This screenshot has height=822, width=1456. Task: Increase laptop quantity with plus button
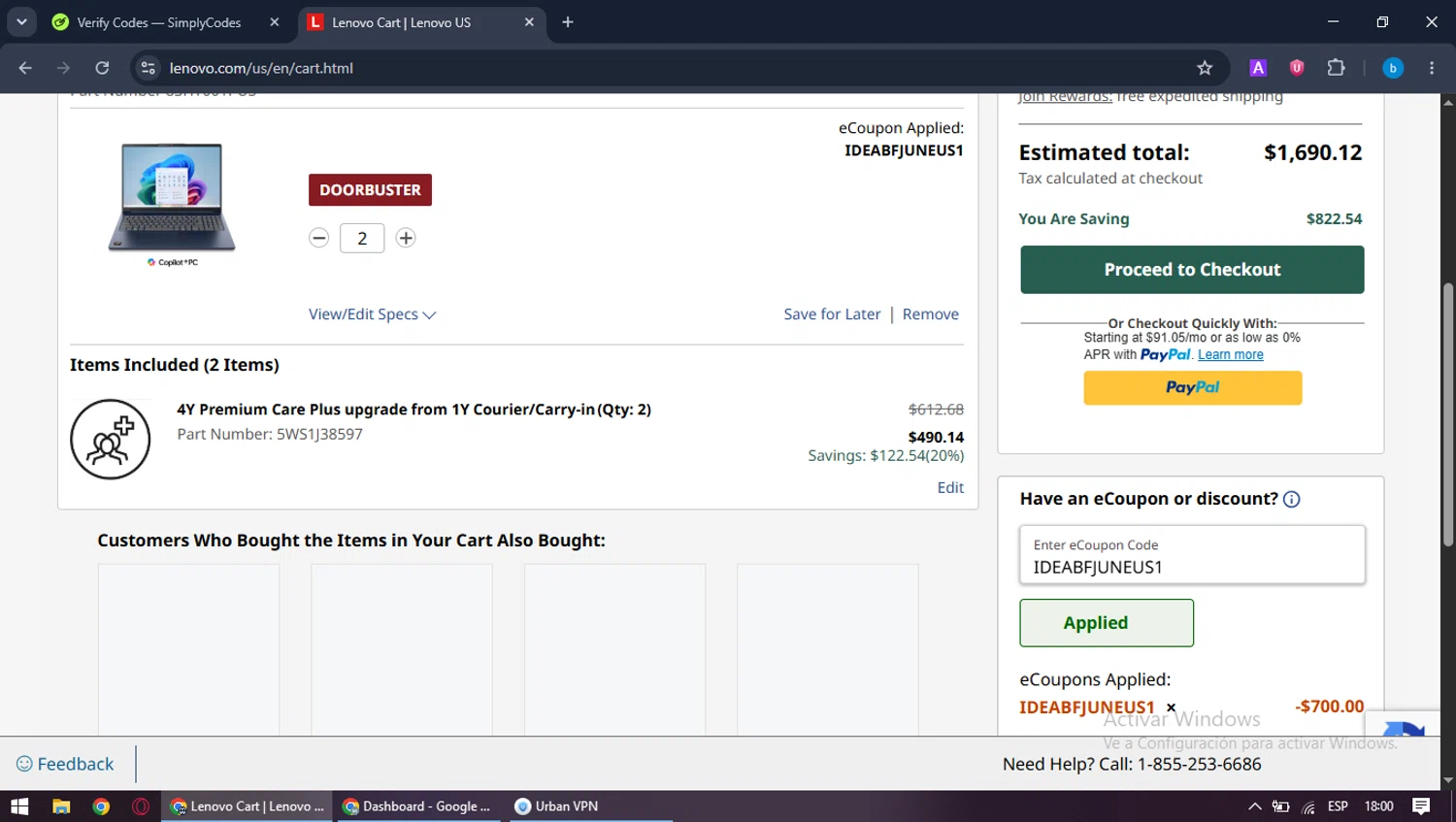tap(406, 238)
